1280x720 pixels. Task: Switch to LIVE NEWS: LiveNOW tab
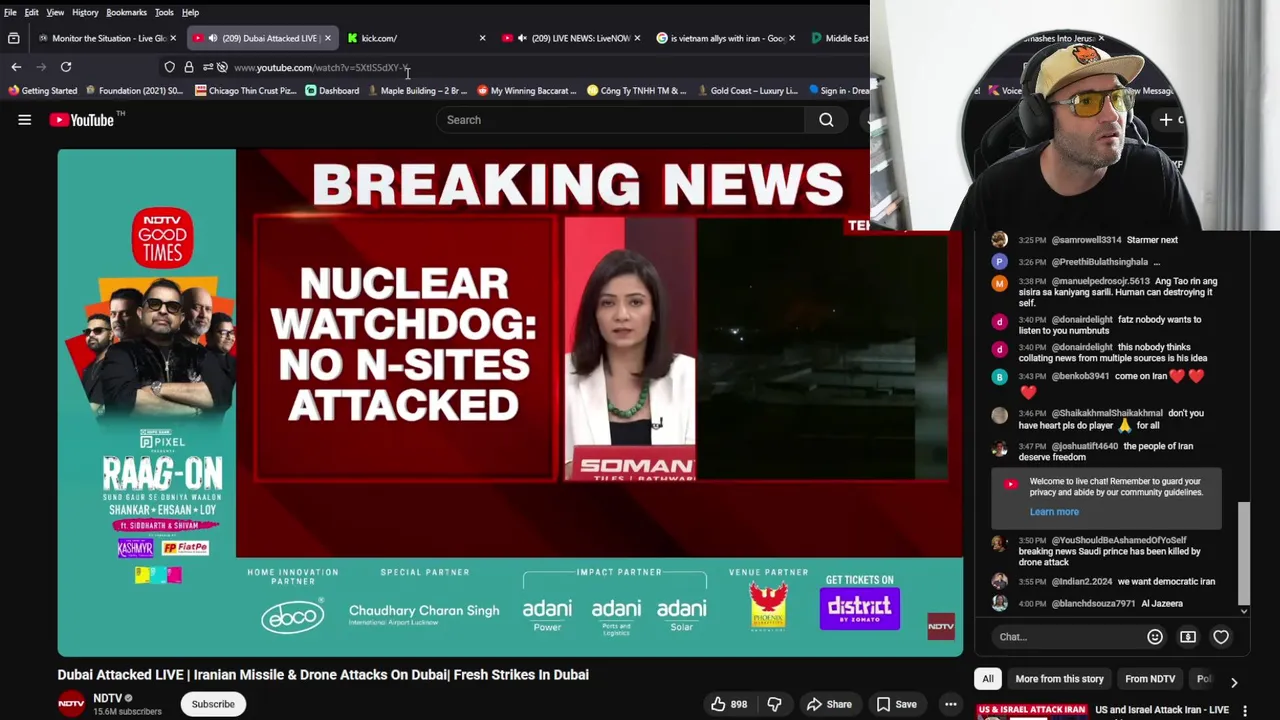click(570, 38)
